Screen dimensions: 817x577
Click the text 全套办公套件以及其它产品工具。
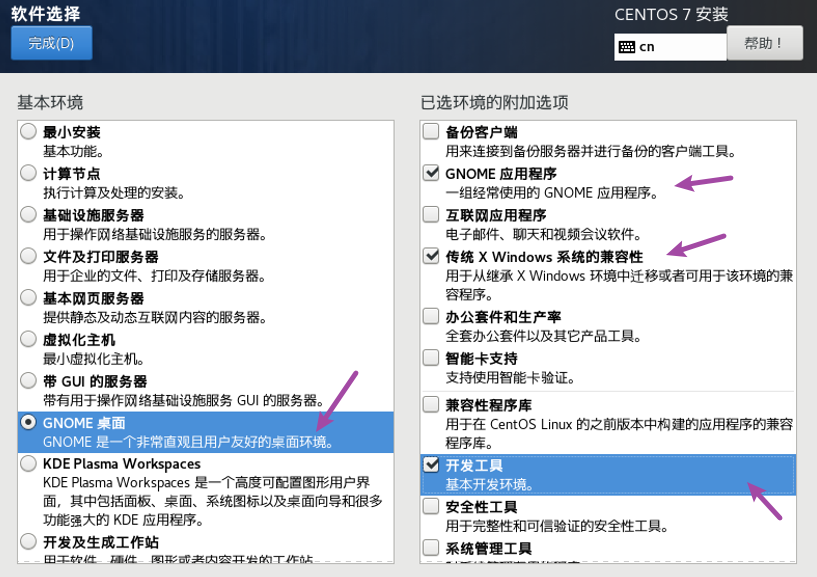click(543, 336)
